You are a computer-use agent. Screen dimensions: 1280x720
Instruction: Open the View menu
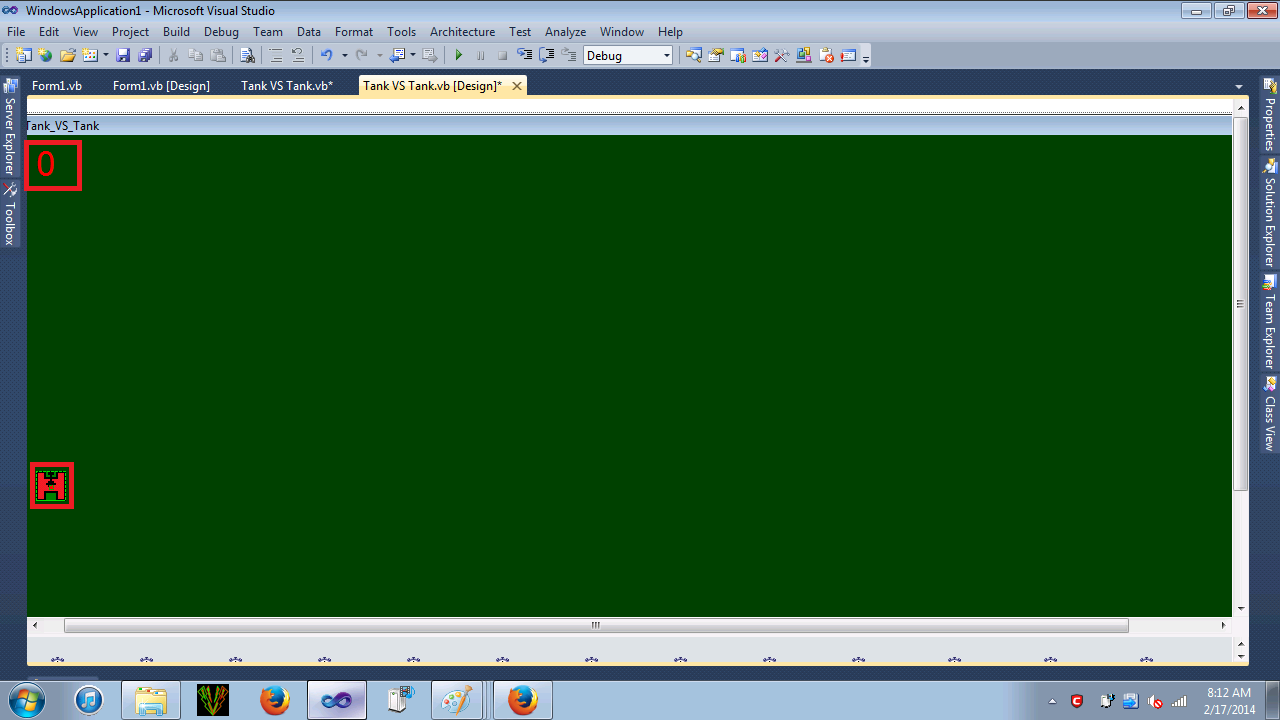[86, 32]
